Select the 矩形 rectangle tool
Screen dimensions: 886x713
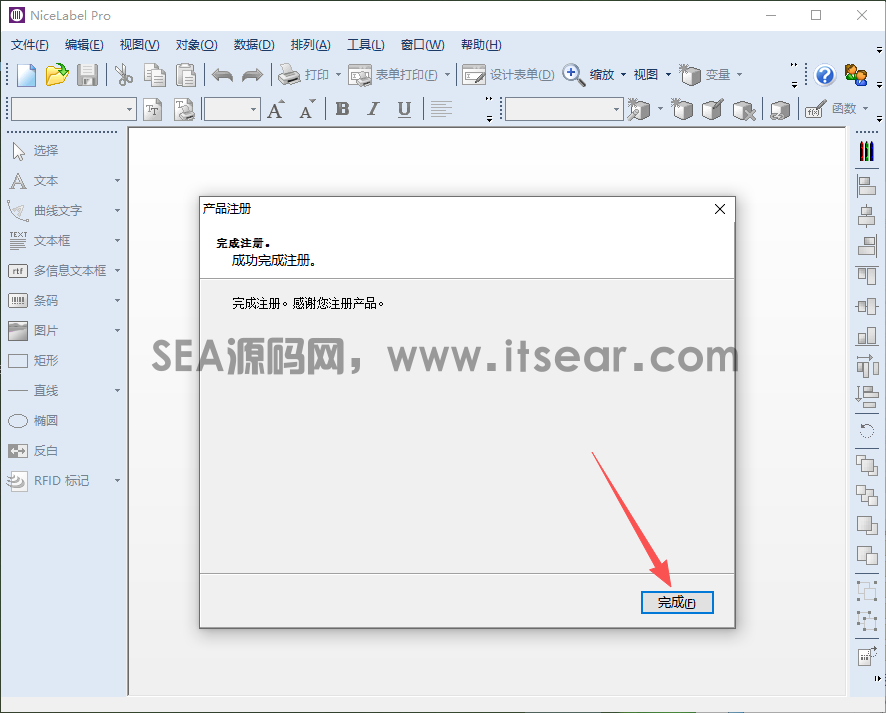tap(34, 360)
